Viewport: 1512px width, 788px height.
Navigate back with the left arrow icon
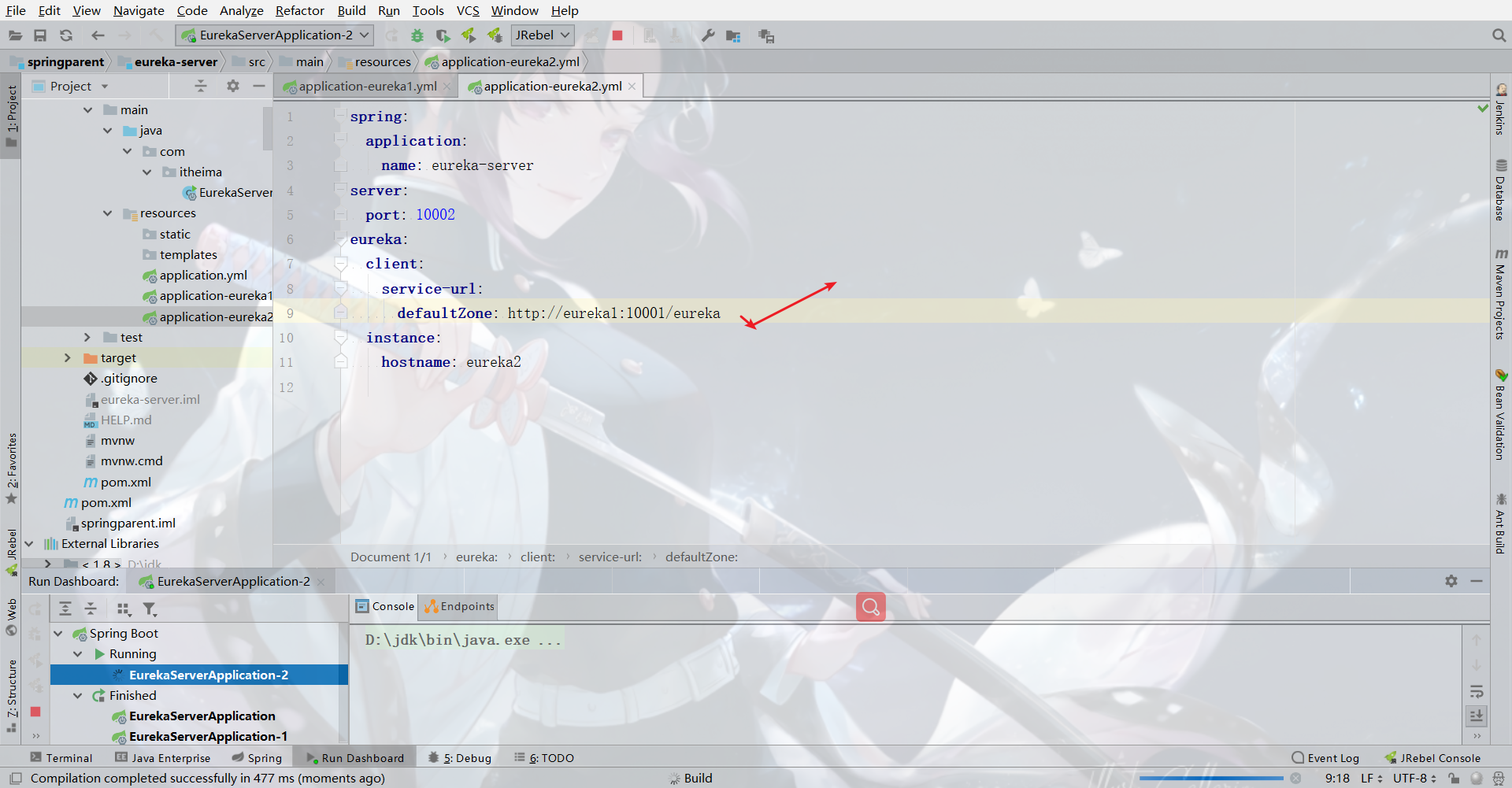[98, 35]
